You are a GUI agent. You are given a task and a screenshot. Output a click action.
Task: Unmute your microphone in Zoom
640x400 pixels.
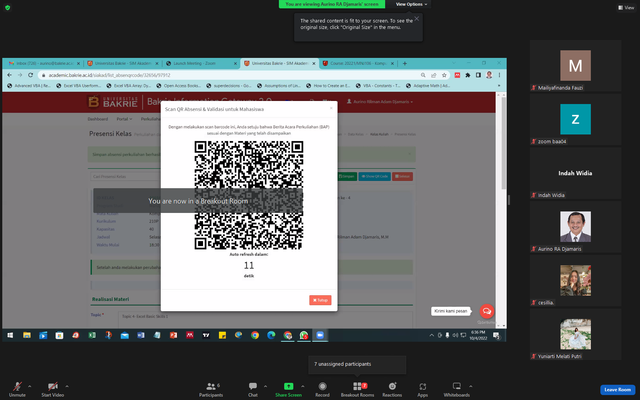coord(17,389)
